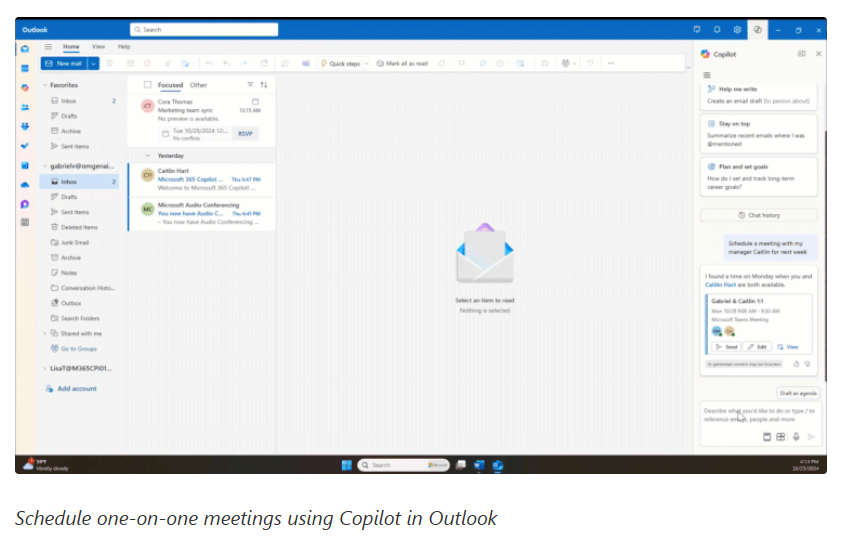Sort the message list with the arrows icon

(x=264, y=85)
